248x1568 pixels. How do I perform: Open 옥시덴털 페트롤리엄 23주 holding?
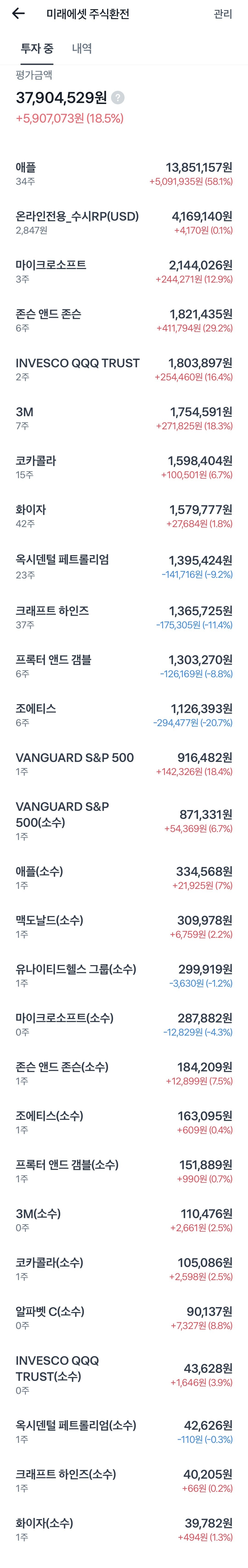pyautogui.click(x=124, y=566)
